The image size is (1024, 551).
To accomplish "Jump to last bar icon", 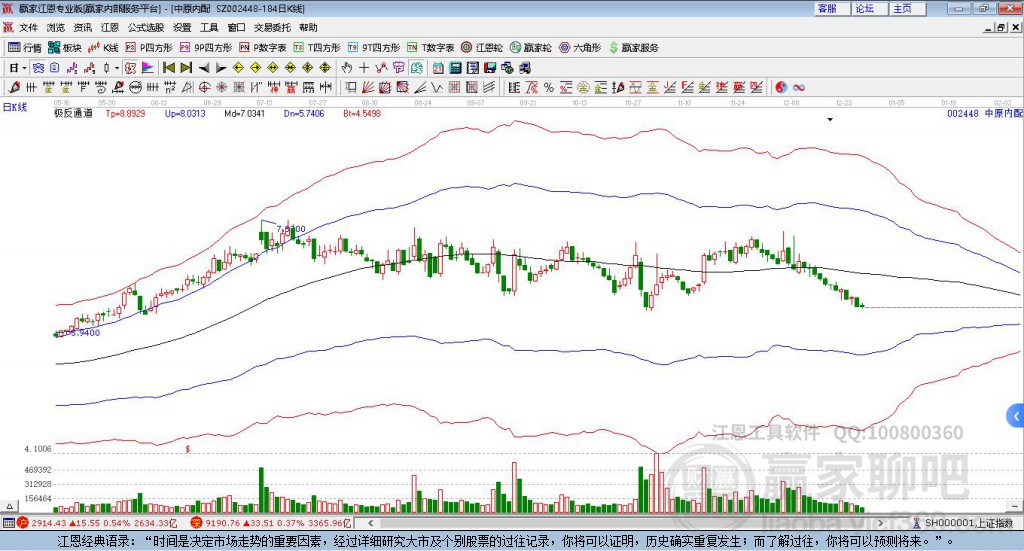I will point(186,68).
